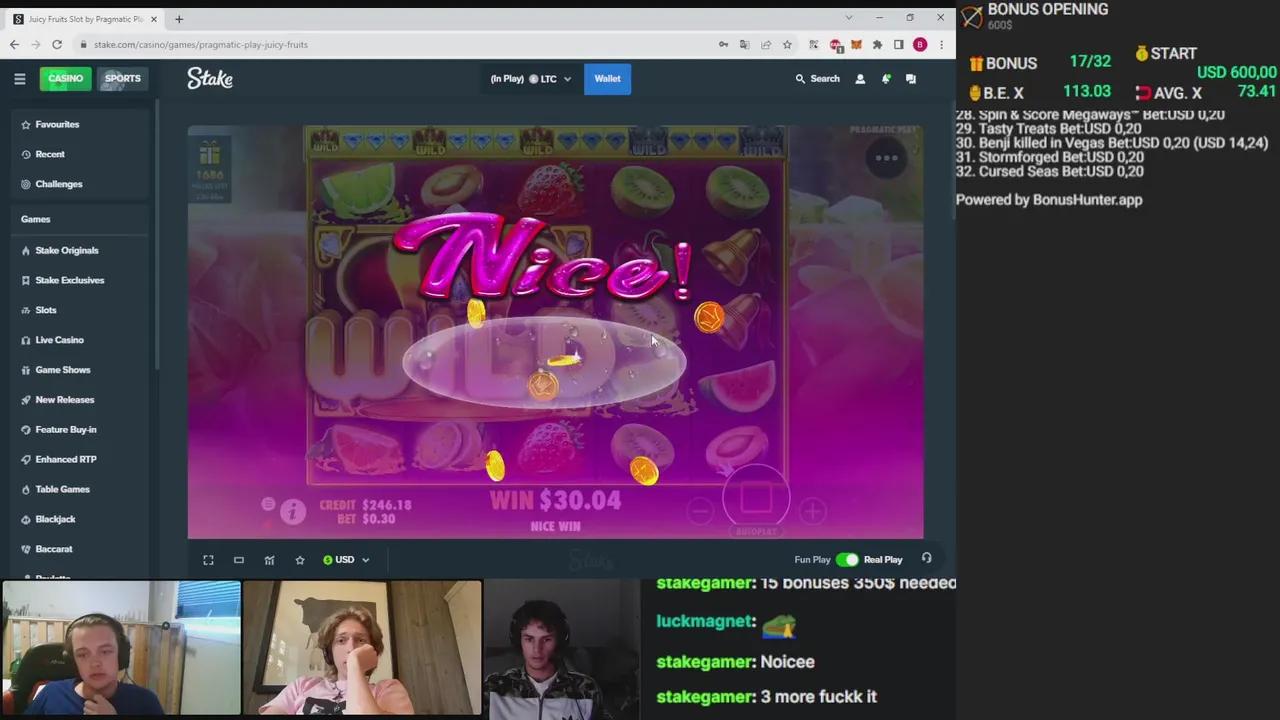Viewport: 1280px width, 720px height.
Task: Select Juicy Fruits browser tab
Action: (x=85, y=19)
